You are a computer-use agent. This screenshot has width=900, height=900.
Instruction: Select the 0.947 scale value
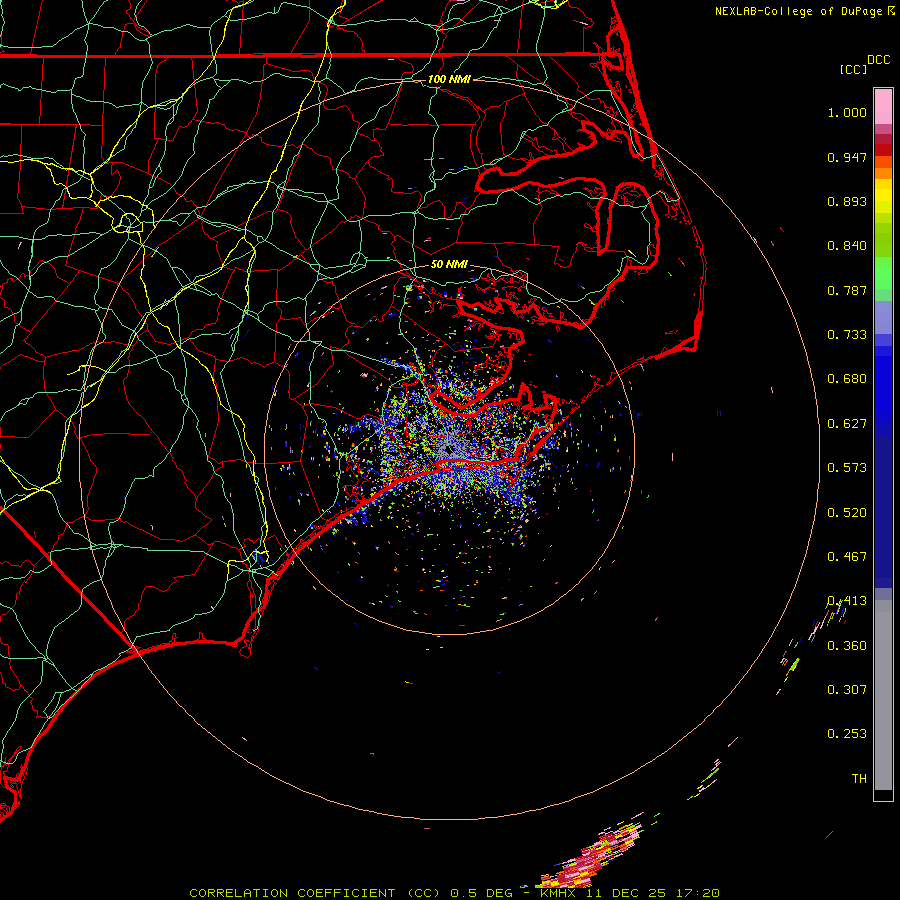847,157
